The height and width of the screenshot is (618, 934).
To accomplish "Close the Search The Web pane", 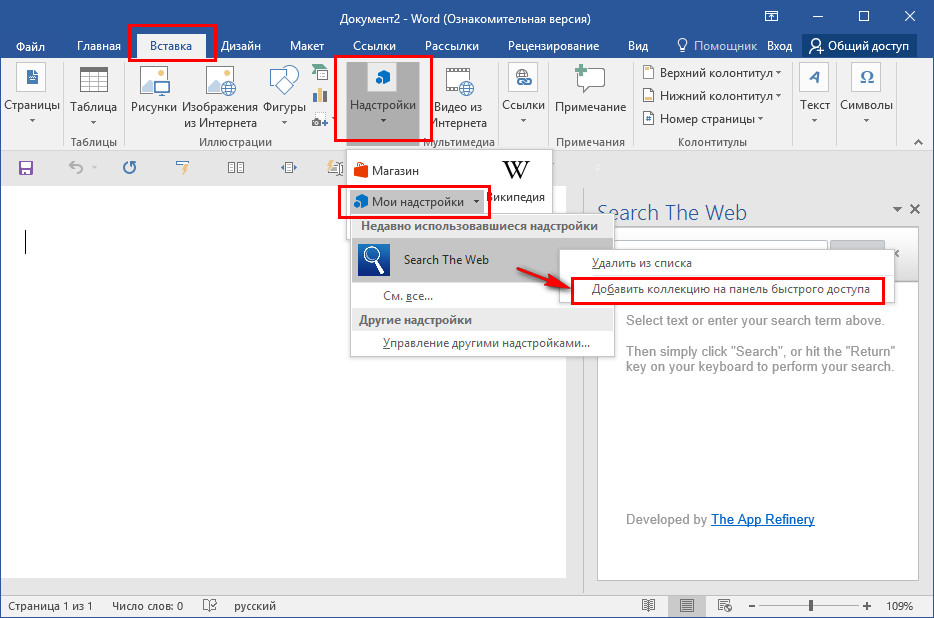I will tap(915, 209).
